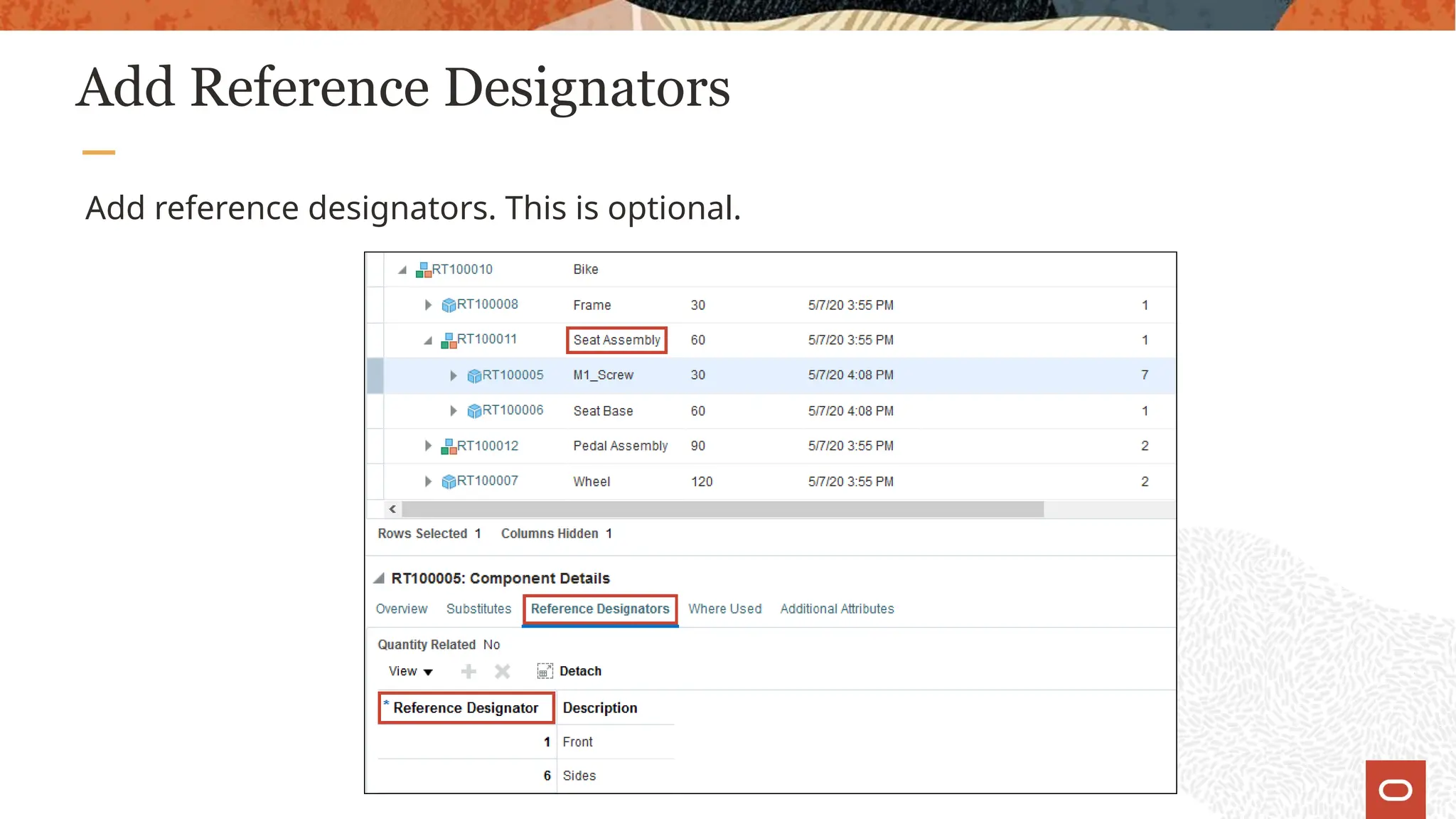Viewport: 1456px width, 819px height.
Task: Select the M1_Screw row selector handle
Action: 375,375
